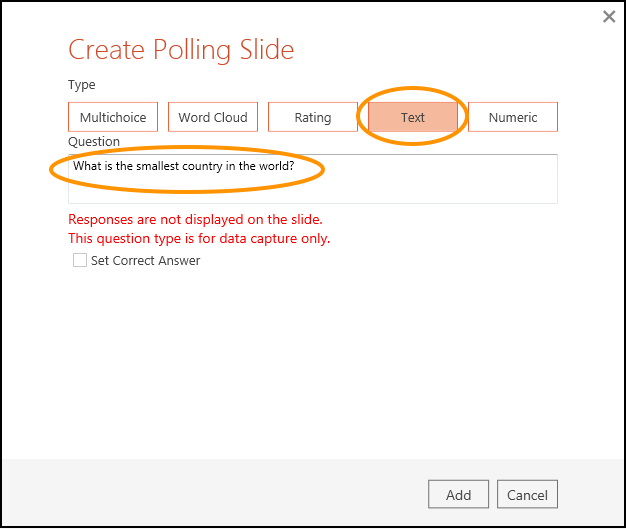This screenshot has height=529, width=626.
Task: Close the Create Polling Slide dialog
Action: click(x=609, y=16)
